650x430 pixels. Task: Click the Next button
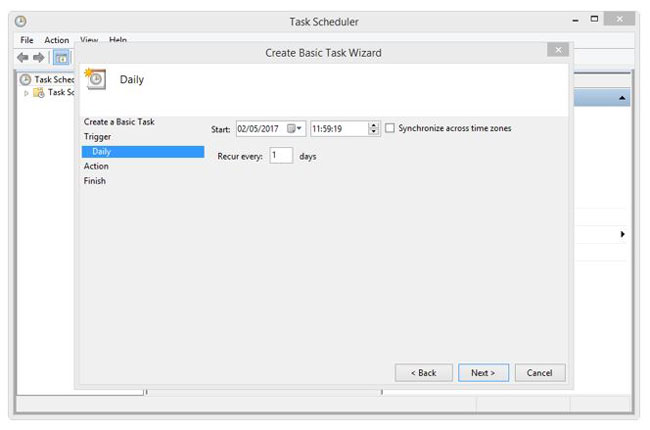483,373
